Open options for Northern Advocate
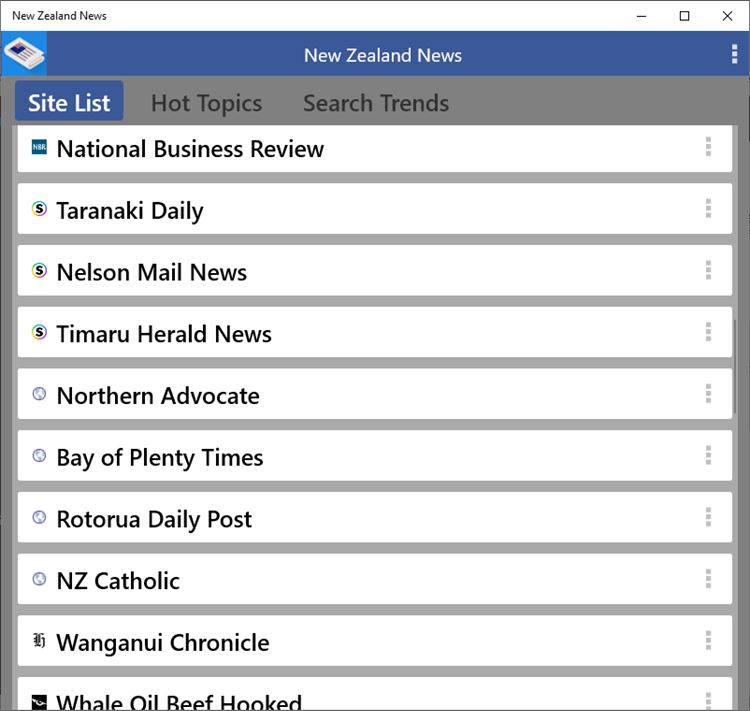This screenshot has height=711, width=750. [708, 394]
